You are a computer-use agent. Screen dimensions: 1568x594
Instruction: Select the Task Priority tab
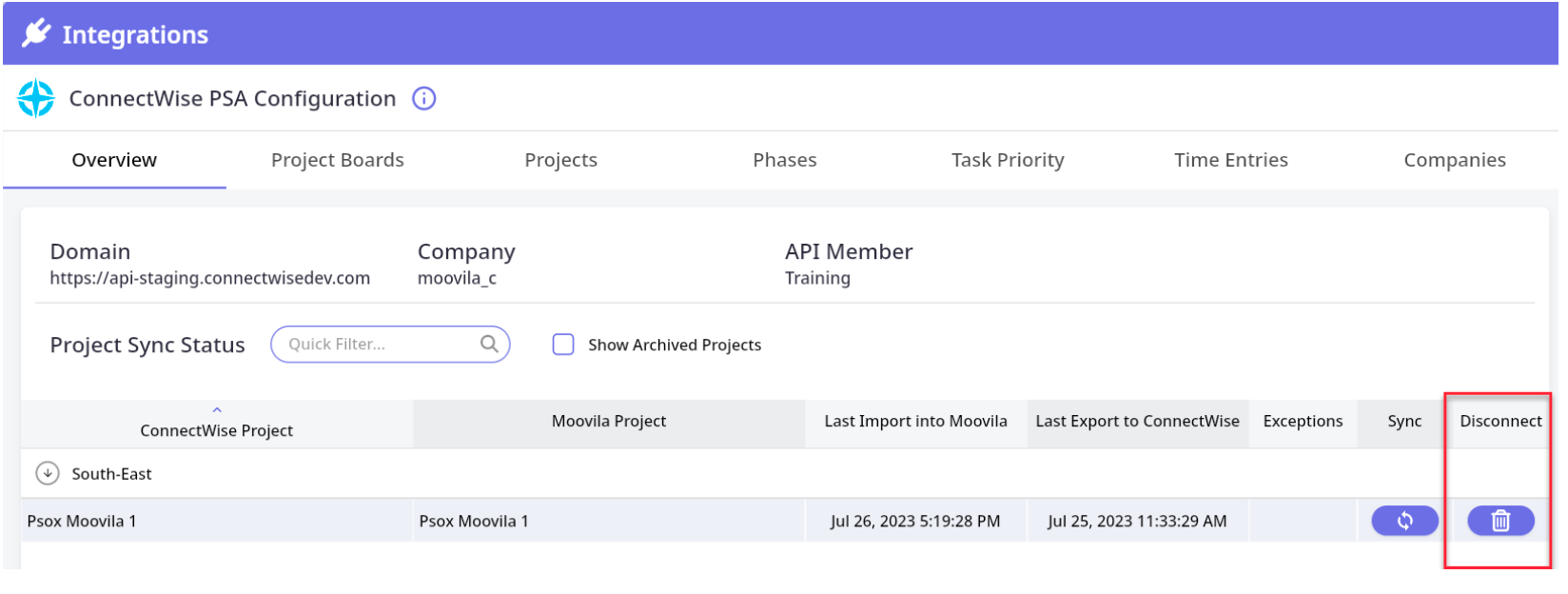(x=1008, y=160)
